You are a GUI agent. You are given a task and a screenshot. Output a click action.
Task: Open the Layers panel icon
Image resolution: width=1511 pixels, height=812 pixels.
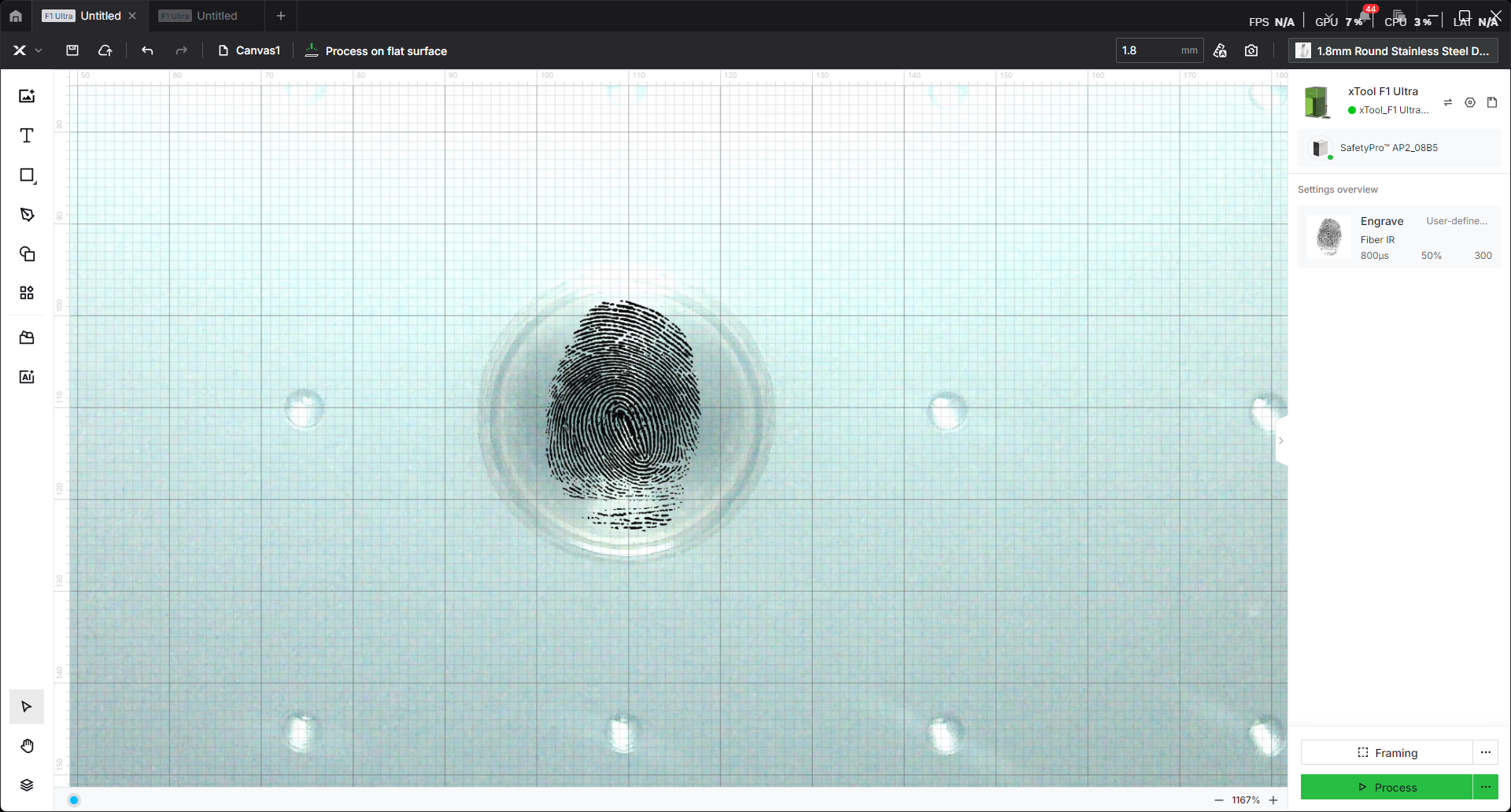pyautogui.click(x=27, y=785)
